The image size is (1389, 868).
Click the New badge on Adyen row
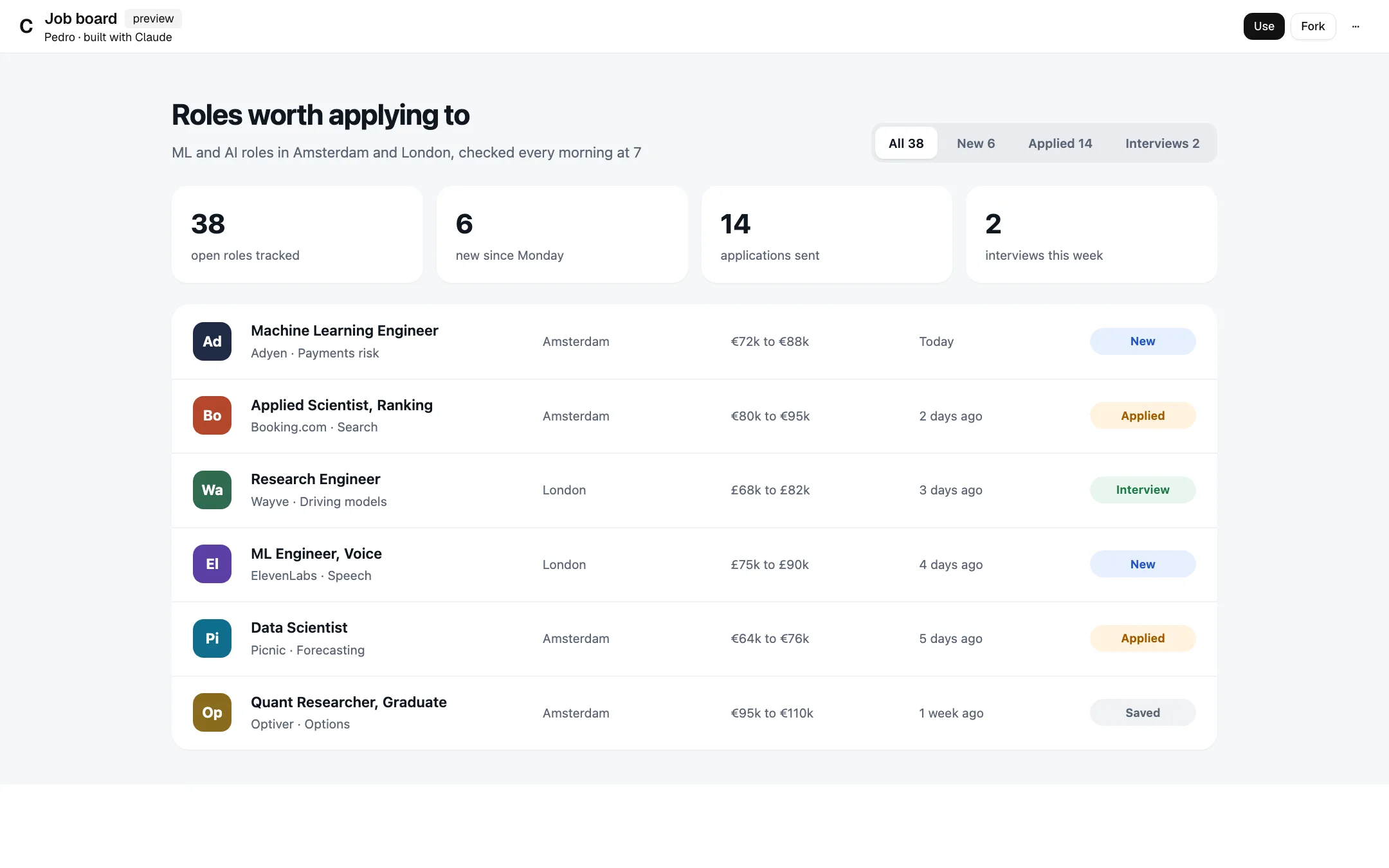click(1143, 341)
